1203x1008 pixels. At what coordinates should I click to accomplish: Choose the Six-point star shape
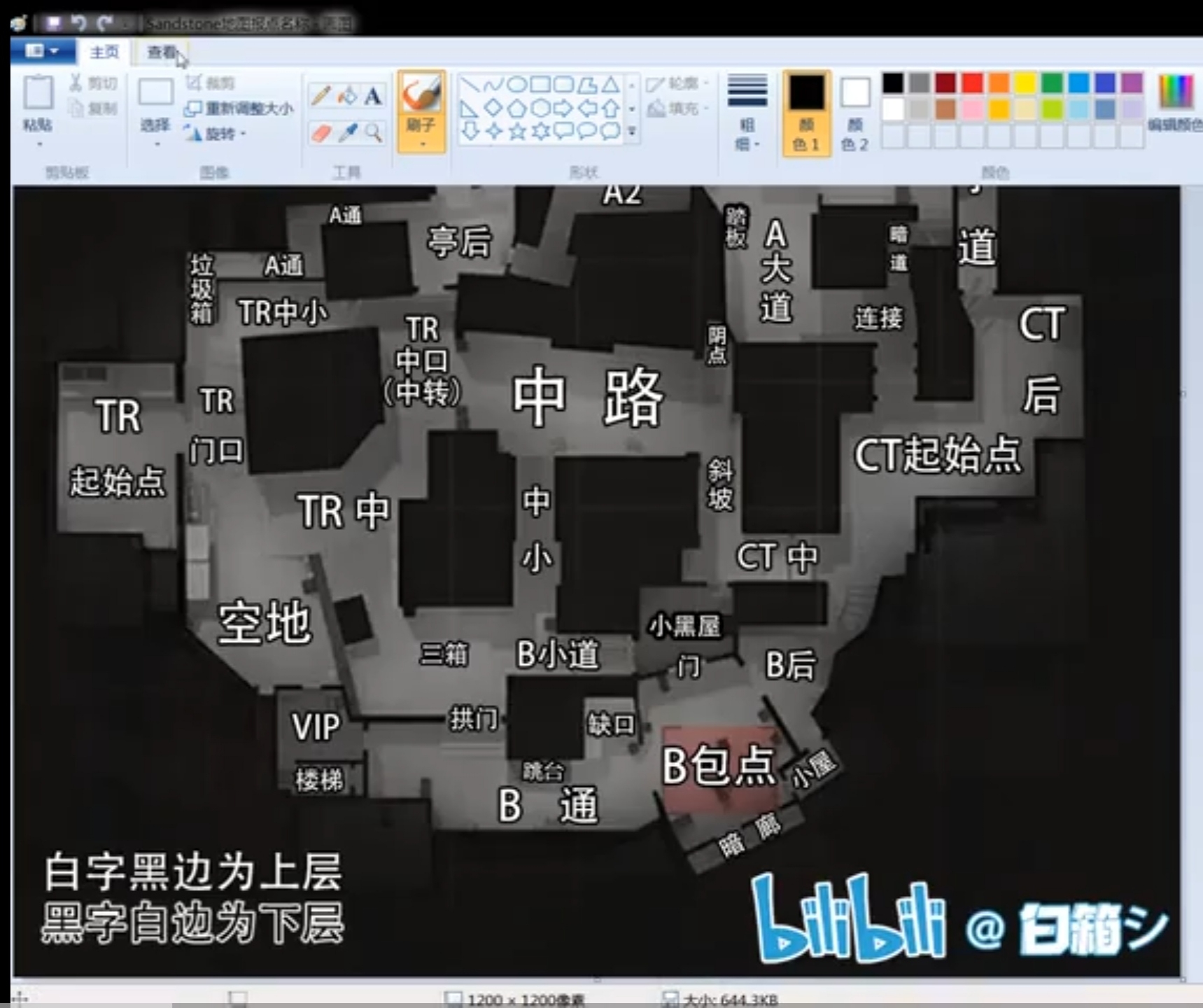click(x=540, y=131)
